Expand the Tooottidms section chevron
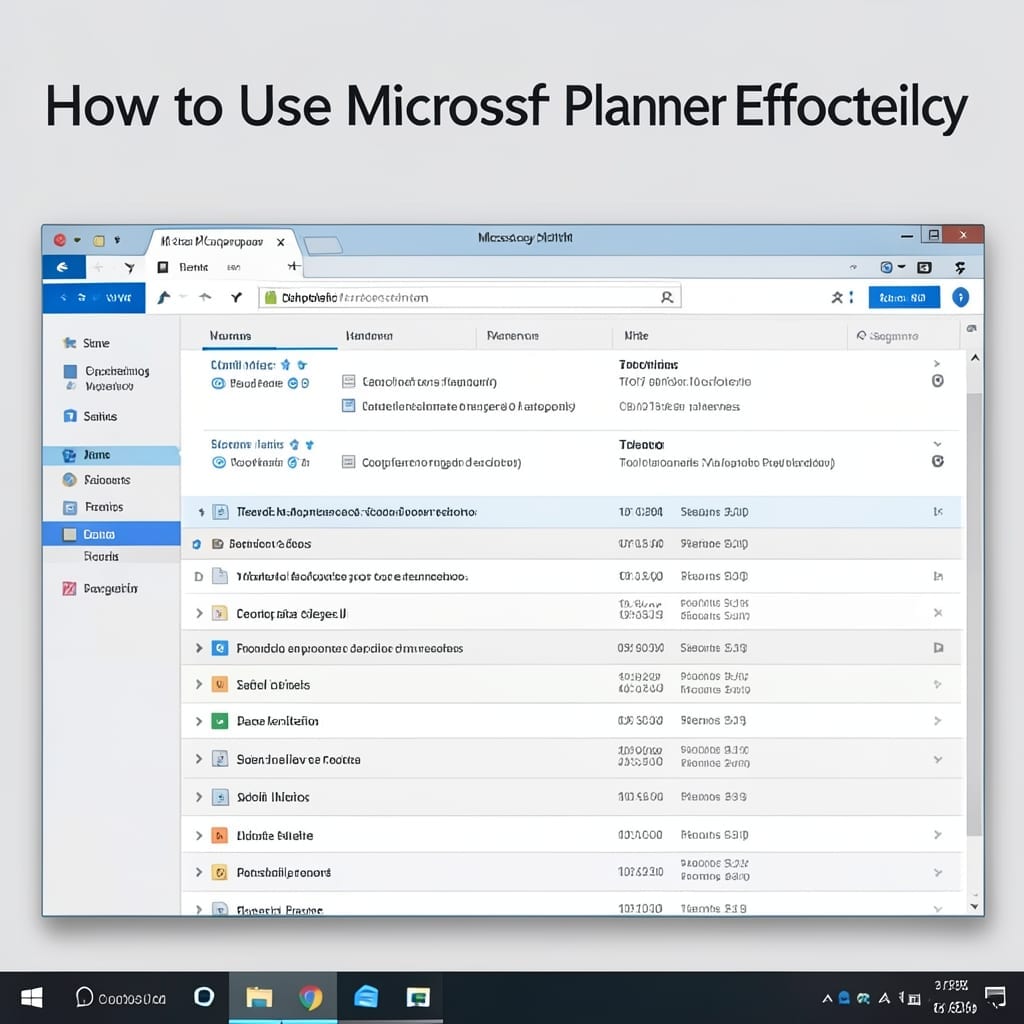The height and width of the screenshot is (1024, 1024). point(937,364)
